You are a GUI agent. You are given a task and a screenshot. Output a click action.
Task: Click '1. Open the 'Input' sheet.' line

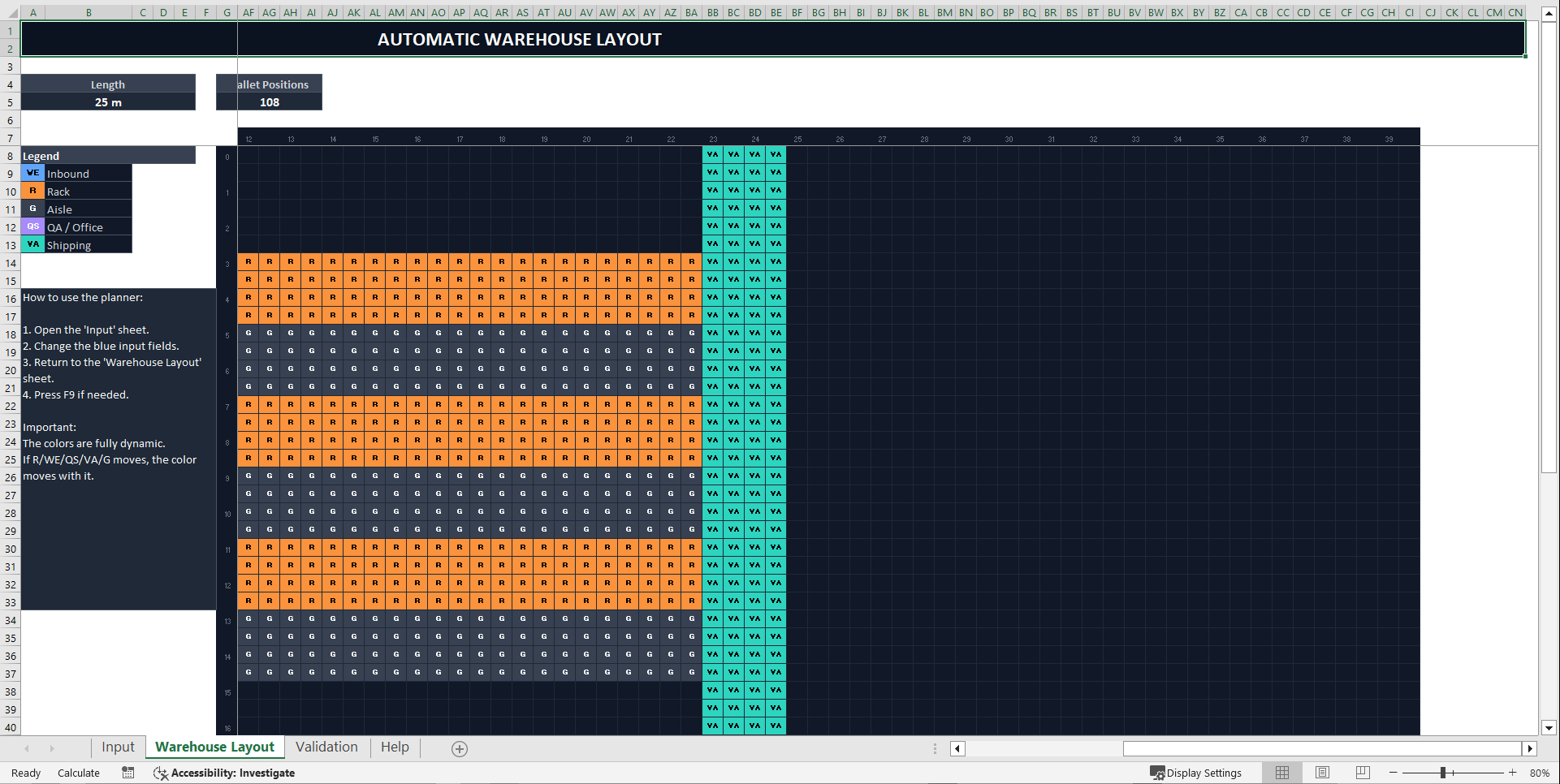click(x=86, y=330)
